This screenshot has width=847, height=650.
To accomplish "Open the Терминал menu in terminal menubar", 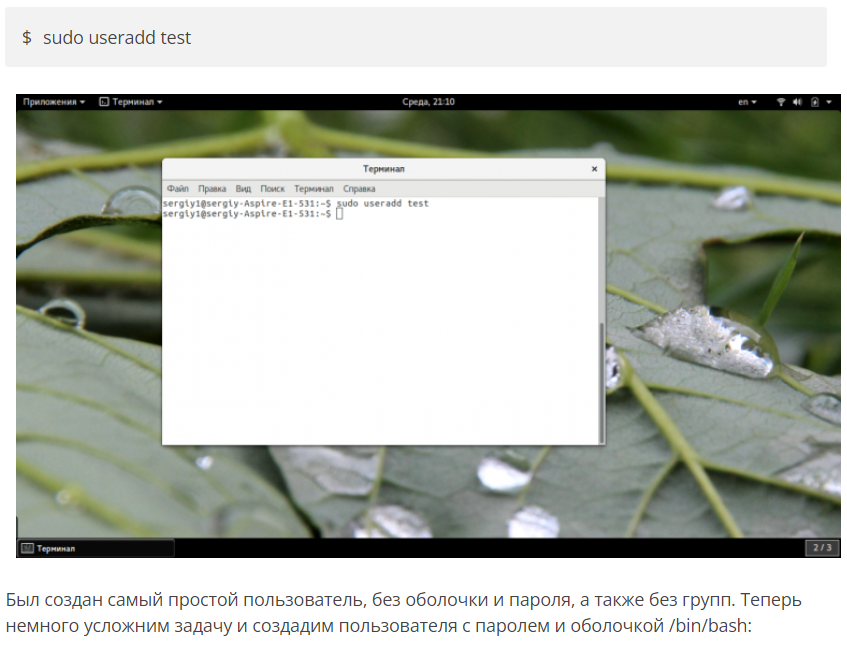I will 314,189.
